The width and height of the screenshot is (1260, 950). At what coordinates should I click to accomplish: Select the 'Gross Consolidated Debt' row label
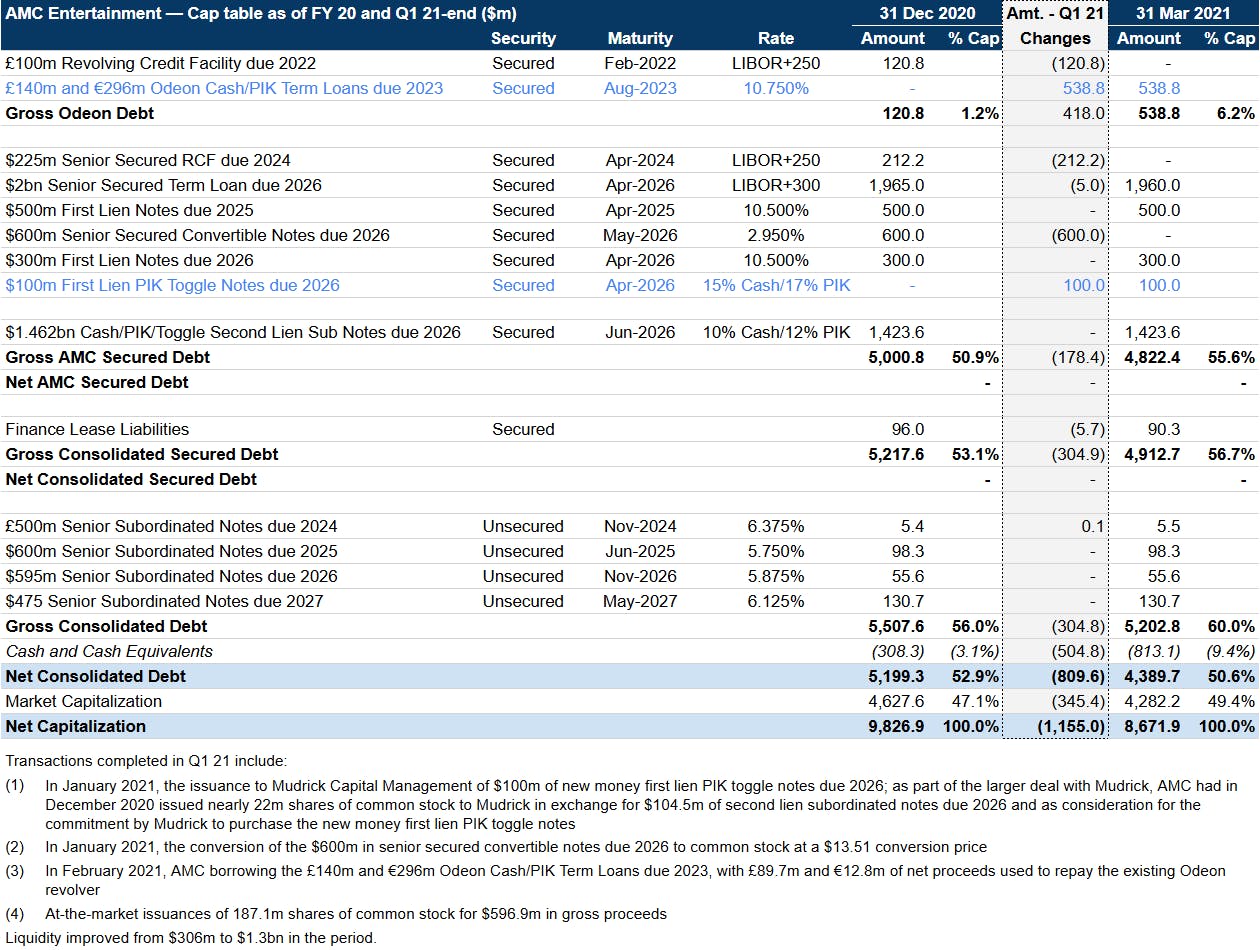(107, 626)
